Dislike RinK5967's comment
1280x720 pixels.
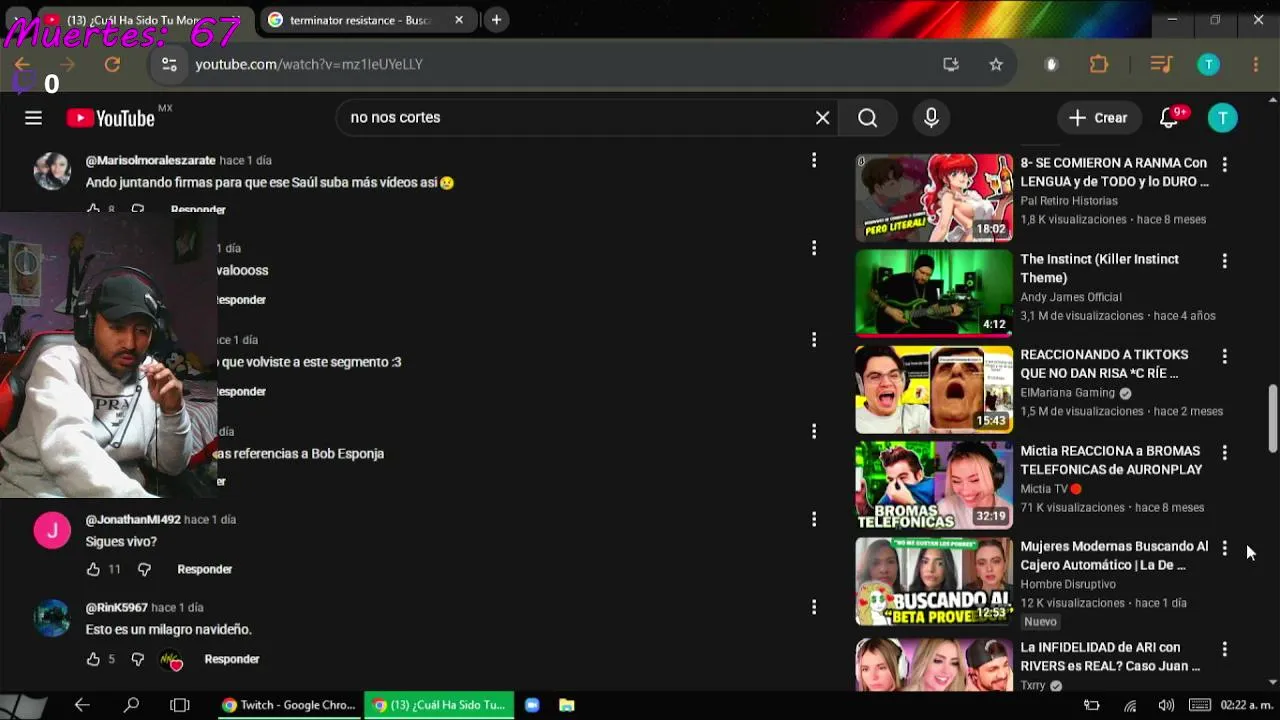[x=138, y=659]
